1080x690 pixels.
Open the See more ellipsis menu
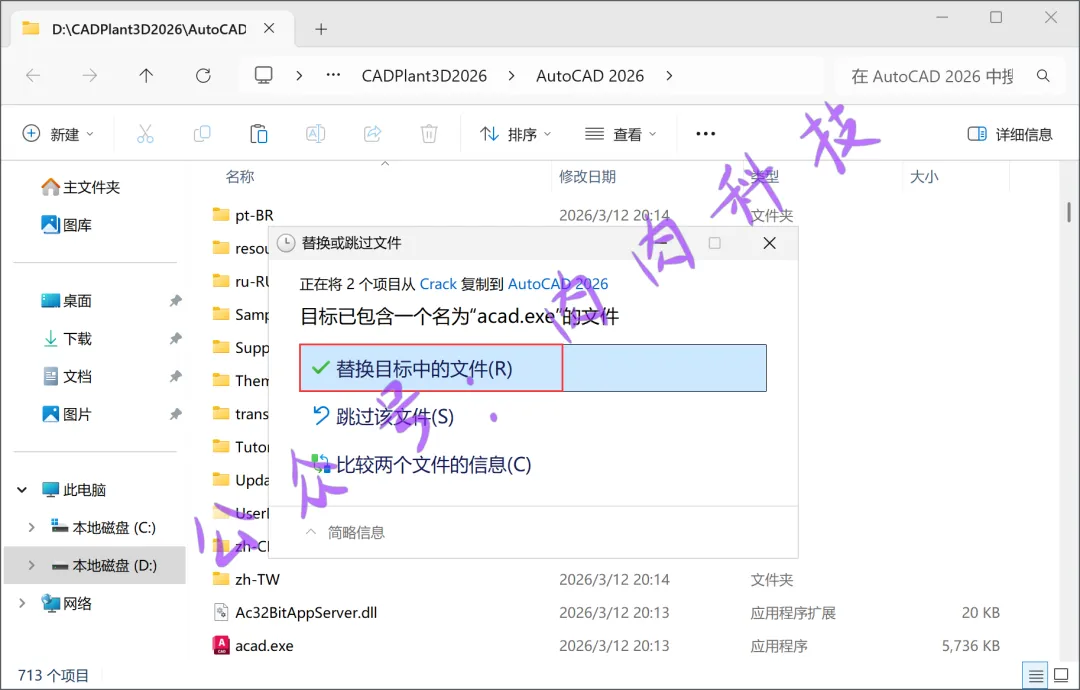click(705, 134)
